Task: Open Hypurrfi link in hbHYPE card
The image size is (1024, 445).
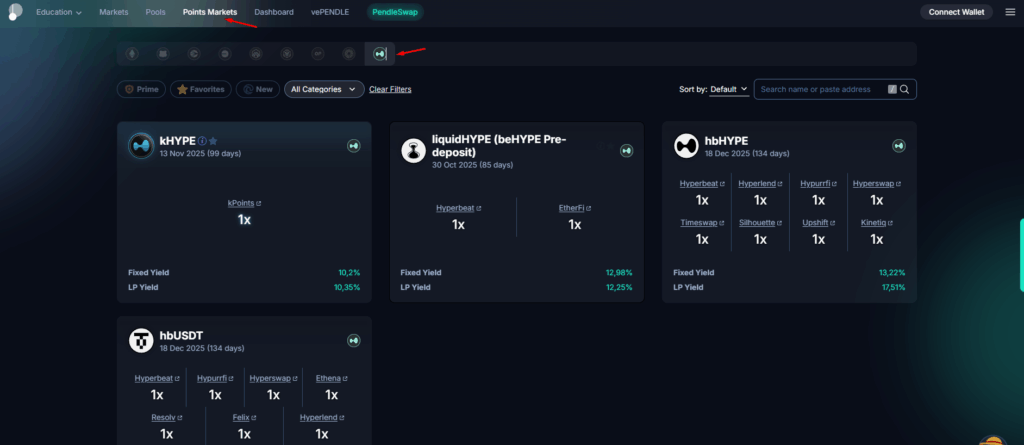Action: coord(815,184)
